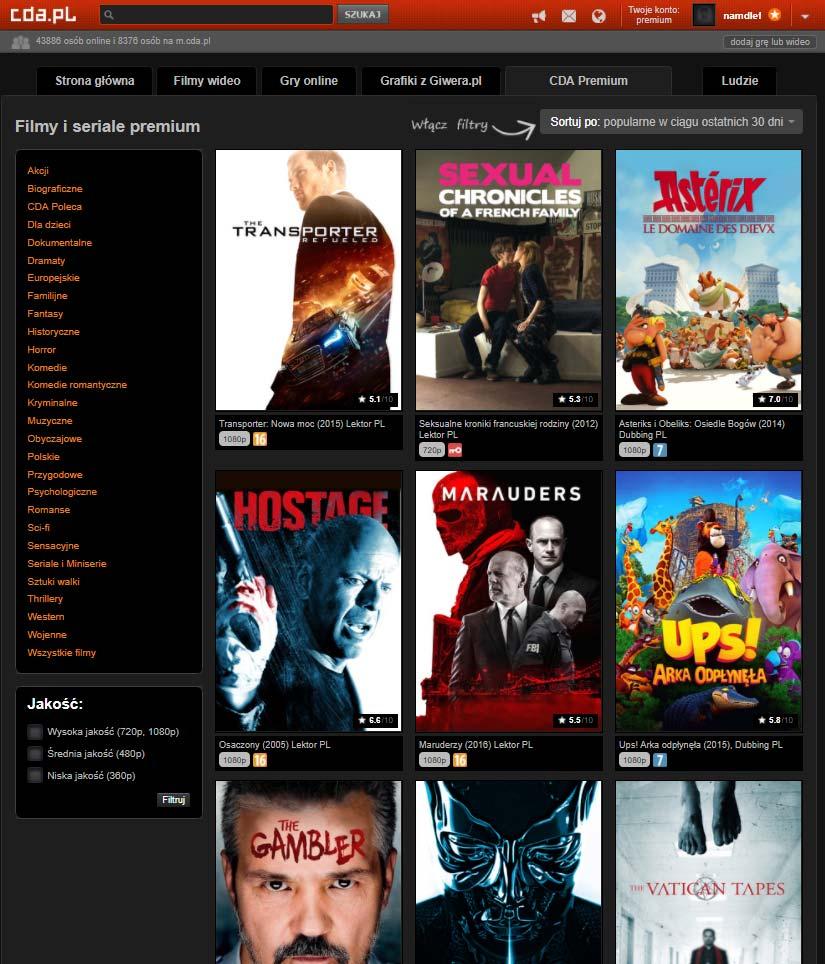This screenshot has height=964, width=825.
Task: Click inside the search input field
Action: (x=216, y=14)
